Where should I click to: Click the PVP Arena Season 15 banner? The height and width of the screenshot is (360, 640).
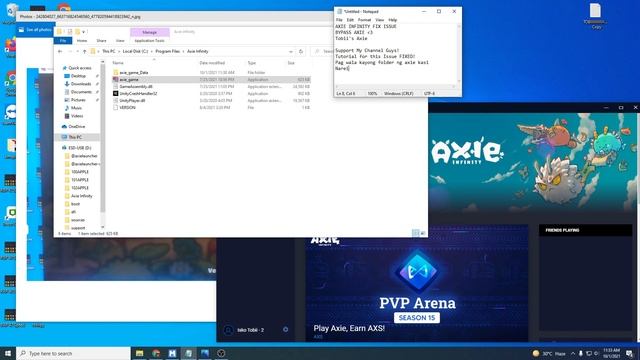[417, 283]
